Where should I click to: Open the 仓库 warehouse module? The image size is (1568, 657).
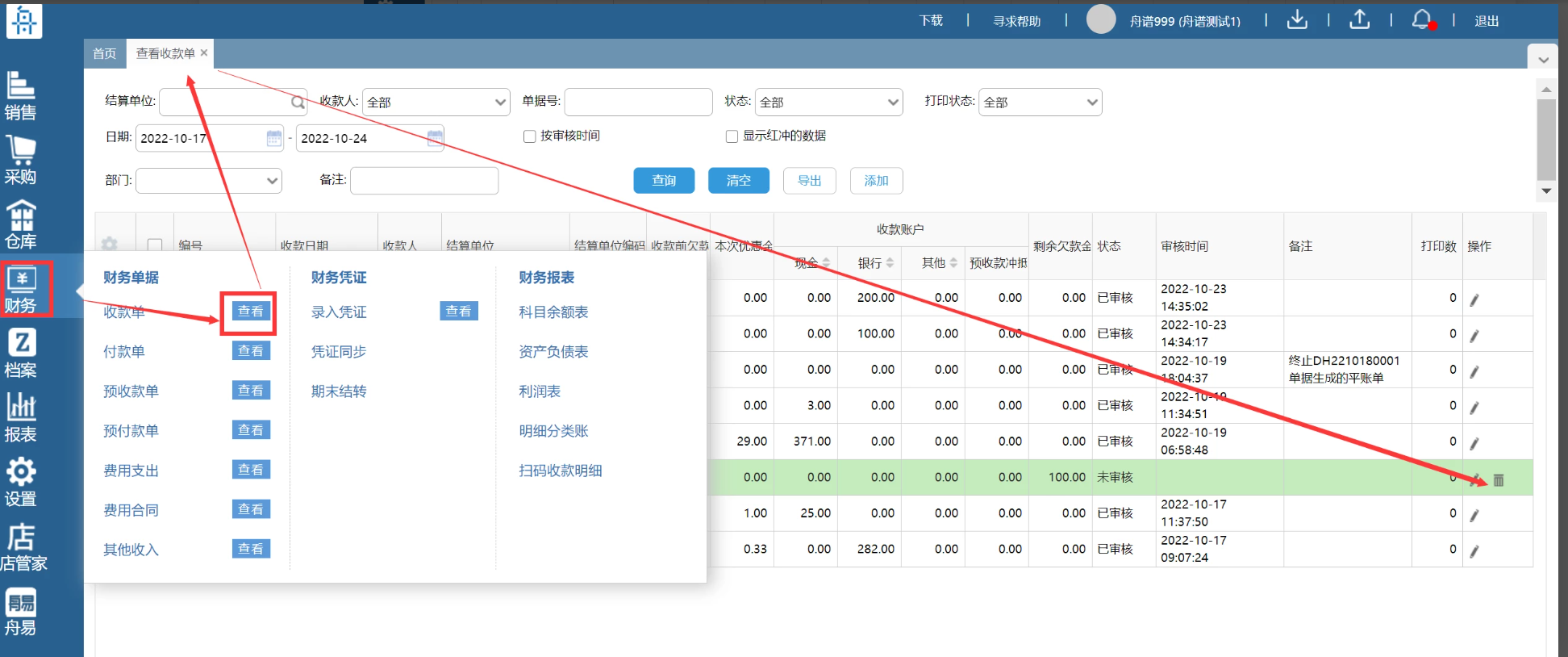(x=21, y=224)
